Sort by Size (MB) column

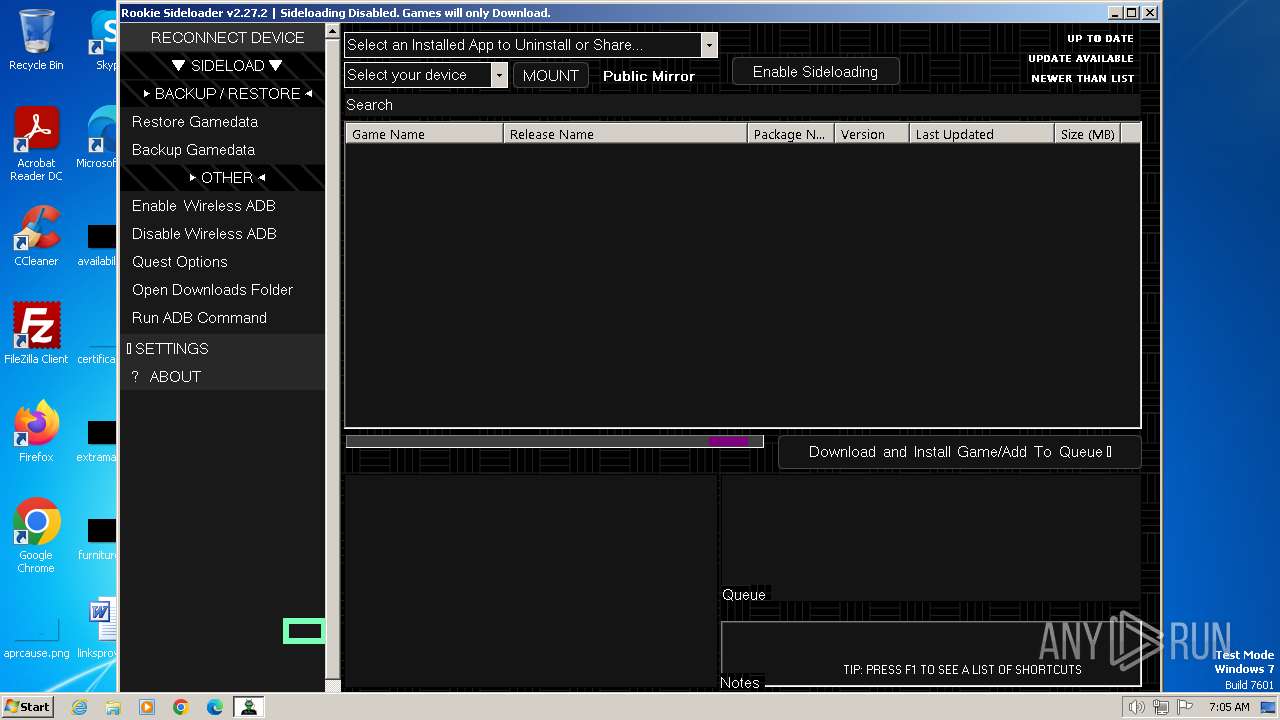click(x=1088, y=134)
